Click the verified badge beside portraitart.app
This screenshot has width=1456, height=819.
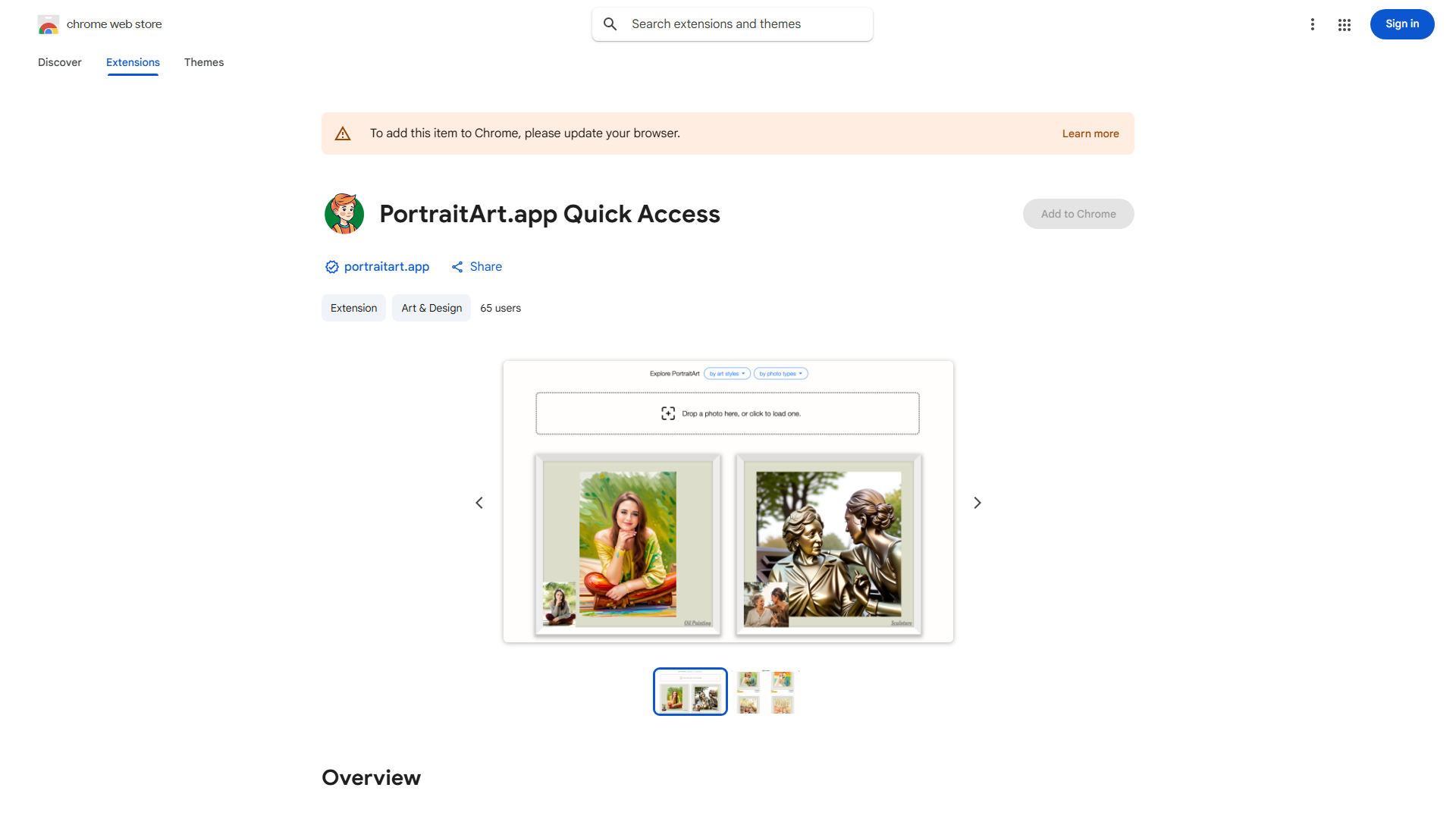pyautogui.click(x=332, y=267)
